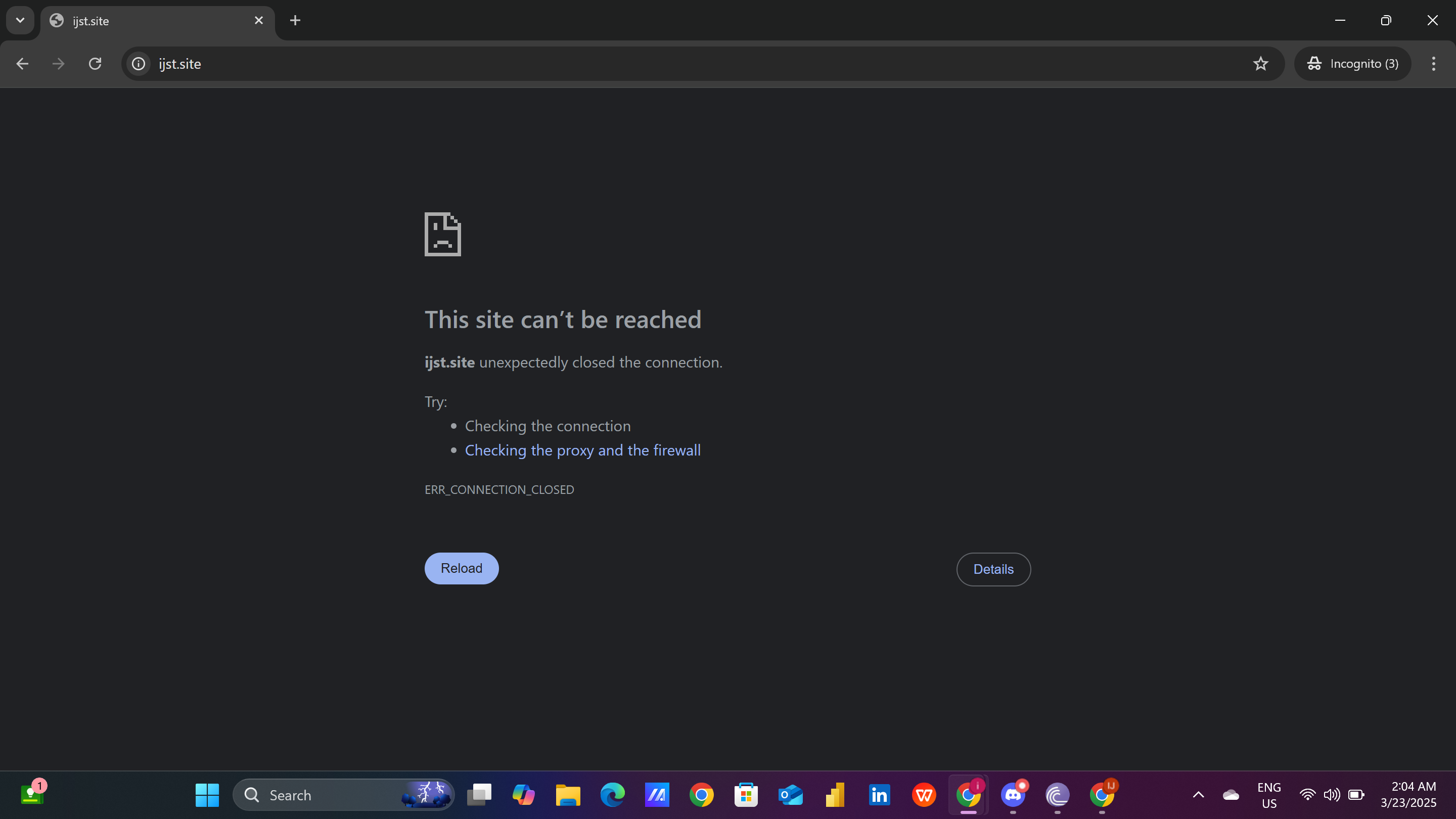Image resolution: width=1456 pixels, height=819 pixels.
Task: Expand the tab search dropdown arrow
Action: coord(20,20)
